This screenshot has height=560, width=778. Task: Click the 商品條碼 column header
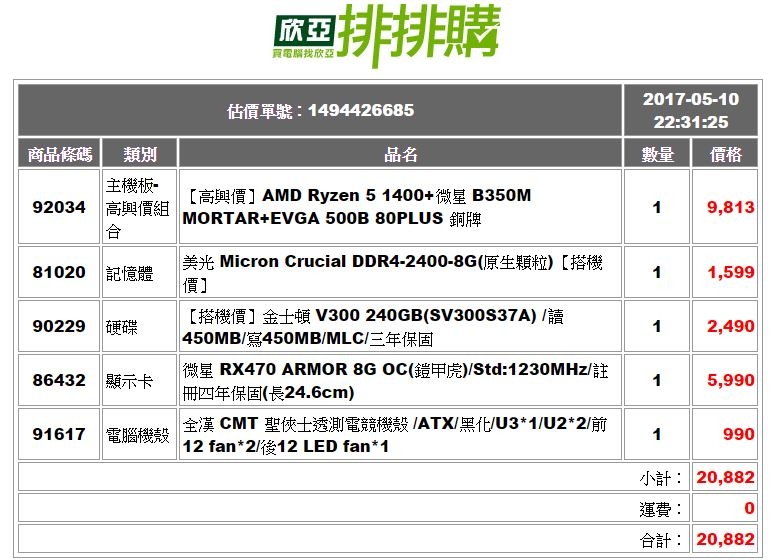point(60,154)
